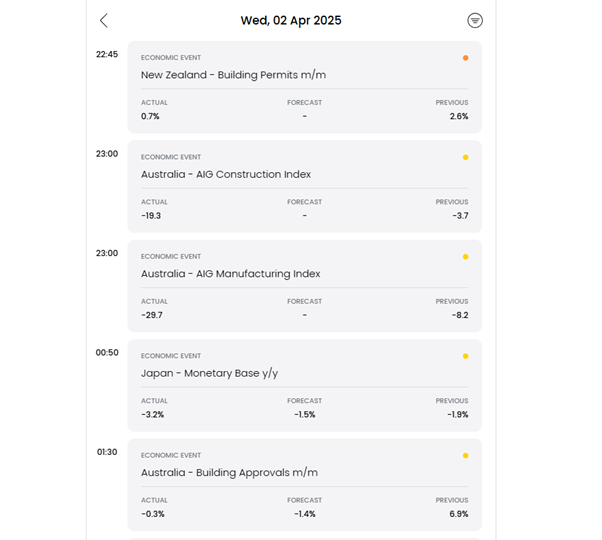Open Australia - Building Approvals m/m event
Image resolution: width=602 pixels, height=540 pixels.
229,473
